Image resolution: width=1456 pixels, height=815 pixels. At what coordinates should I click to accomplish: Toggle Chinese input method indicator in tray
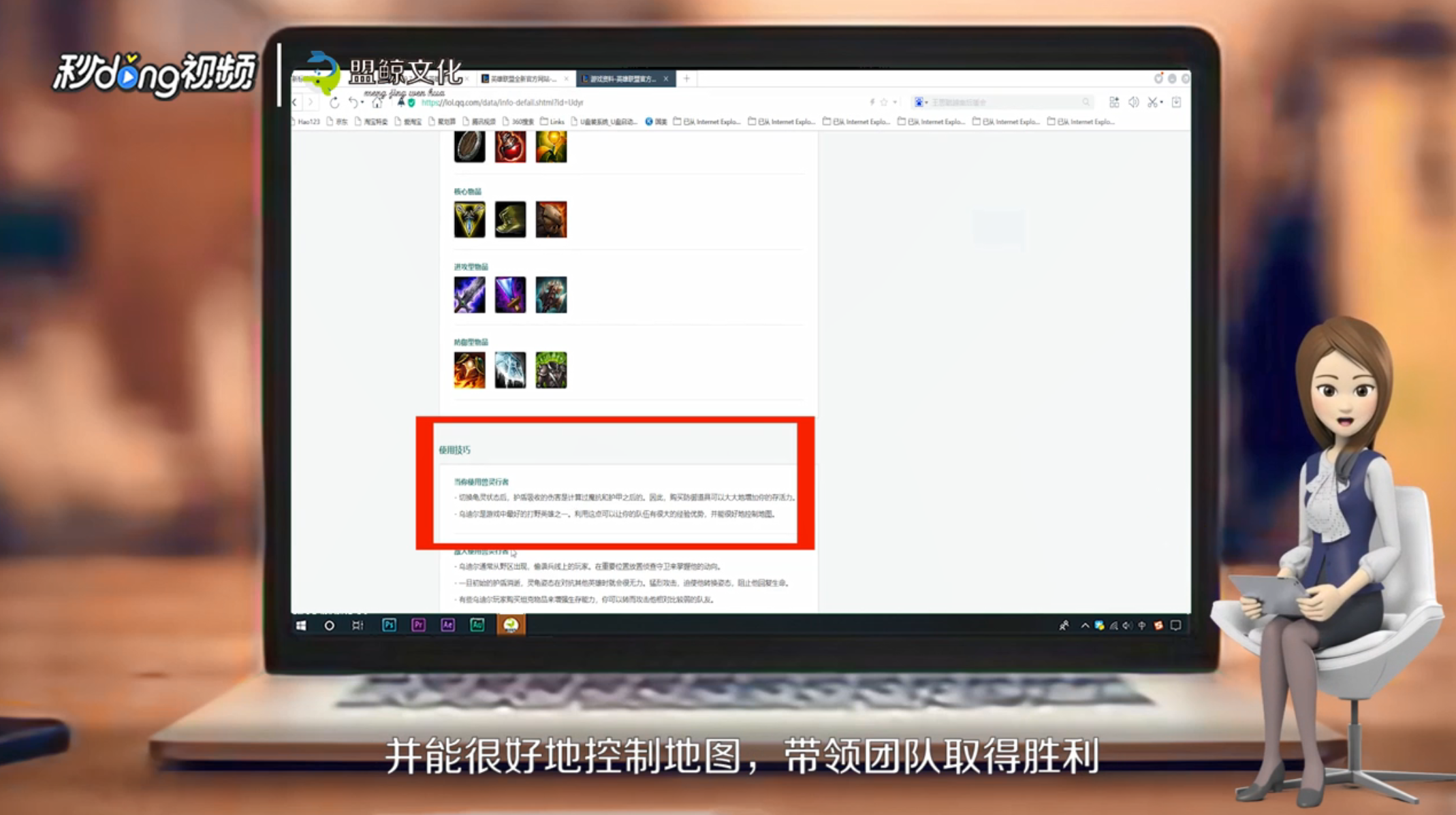[x=1142, y=626]
